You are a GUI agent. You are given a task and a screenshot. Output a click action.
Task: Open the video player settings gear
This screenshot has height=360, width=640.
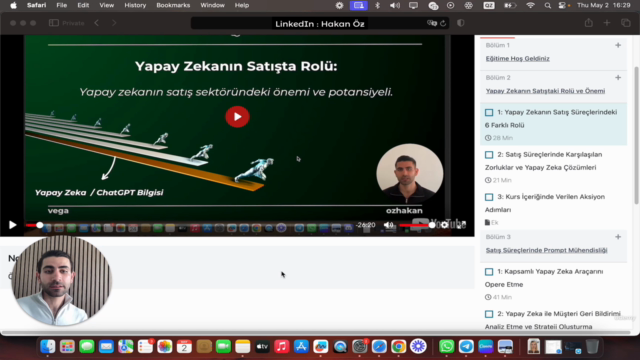pos(444,224)
